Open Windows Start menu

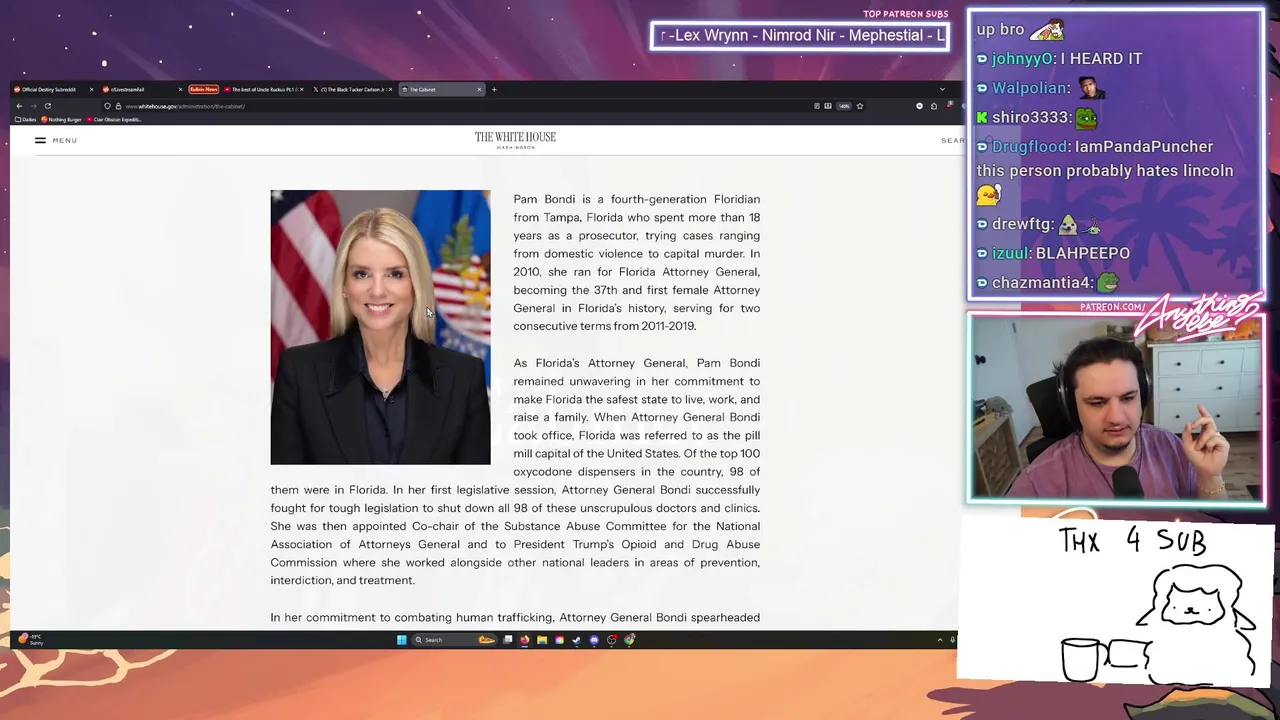tap(401, 640)
